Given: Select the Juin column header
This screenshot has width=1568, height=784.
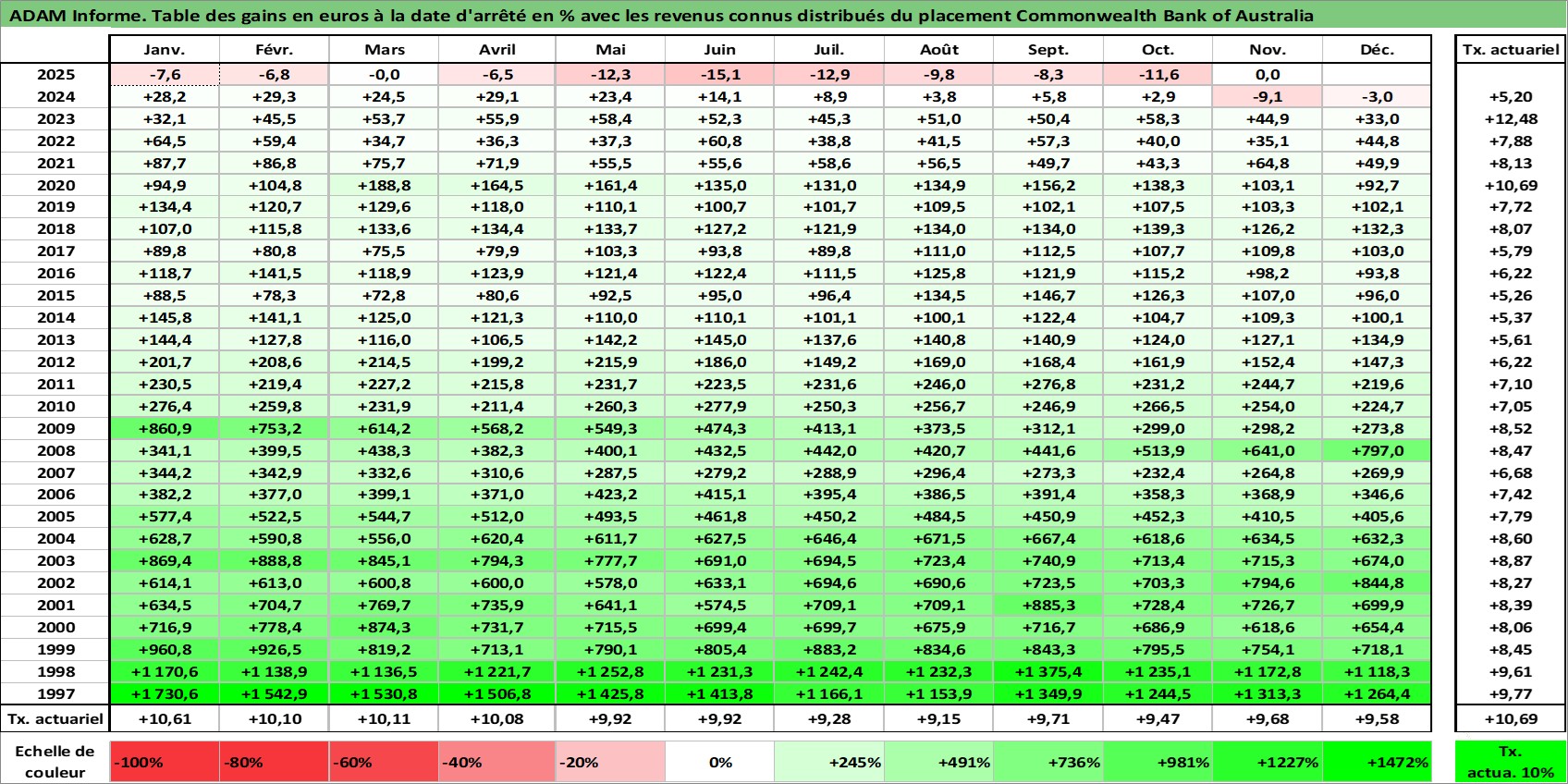Looking at the screenshot, I should point(720,50).
